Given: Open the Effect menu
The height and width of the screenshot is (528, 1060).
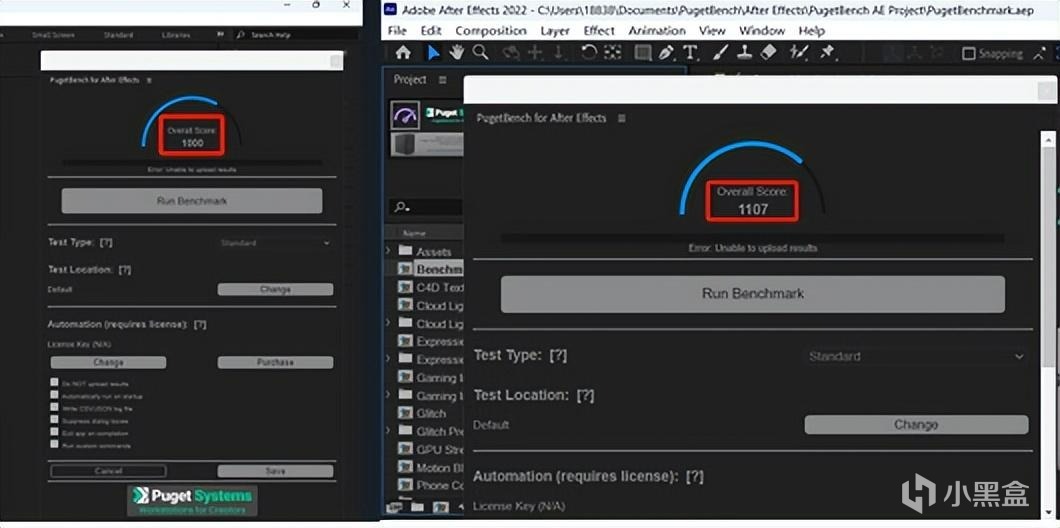Looking at the screenshot, I should [599, 30].
